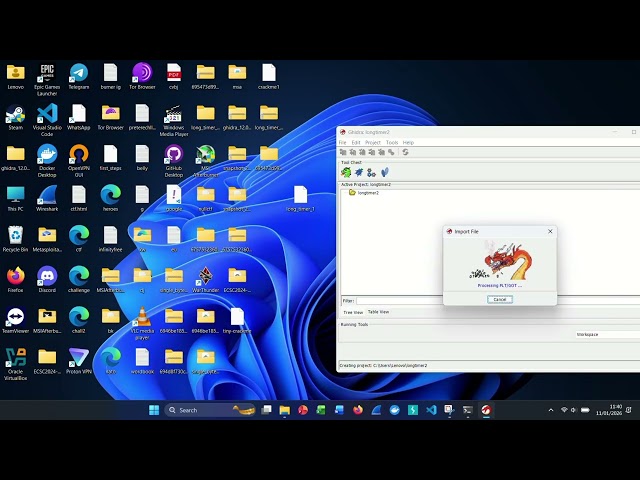
Task: Open Visual Studio Code from the taskbar
Action: (x=431, y=410)
